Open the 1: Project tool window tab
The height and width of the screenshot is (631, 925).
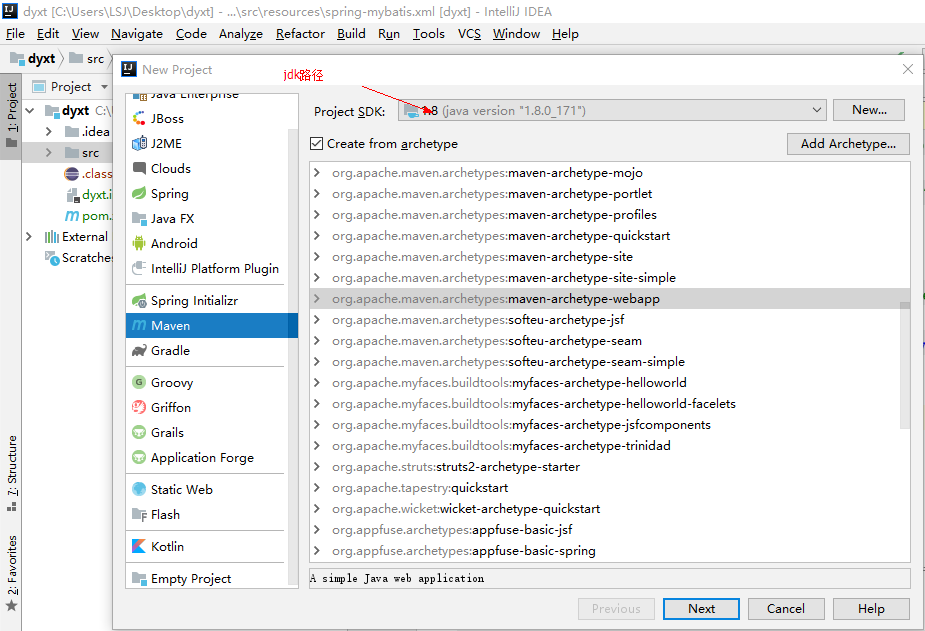pyautogui.click(x=11, y=116)
